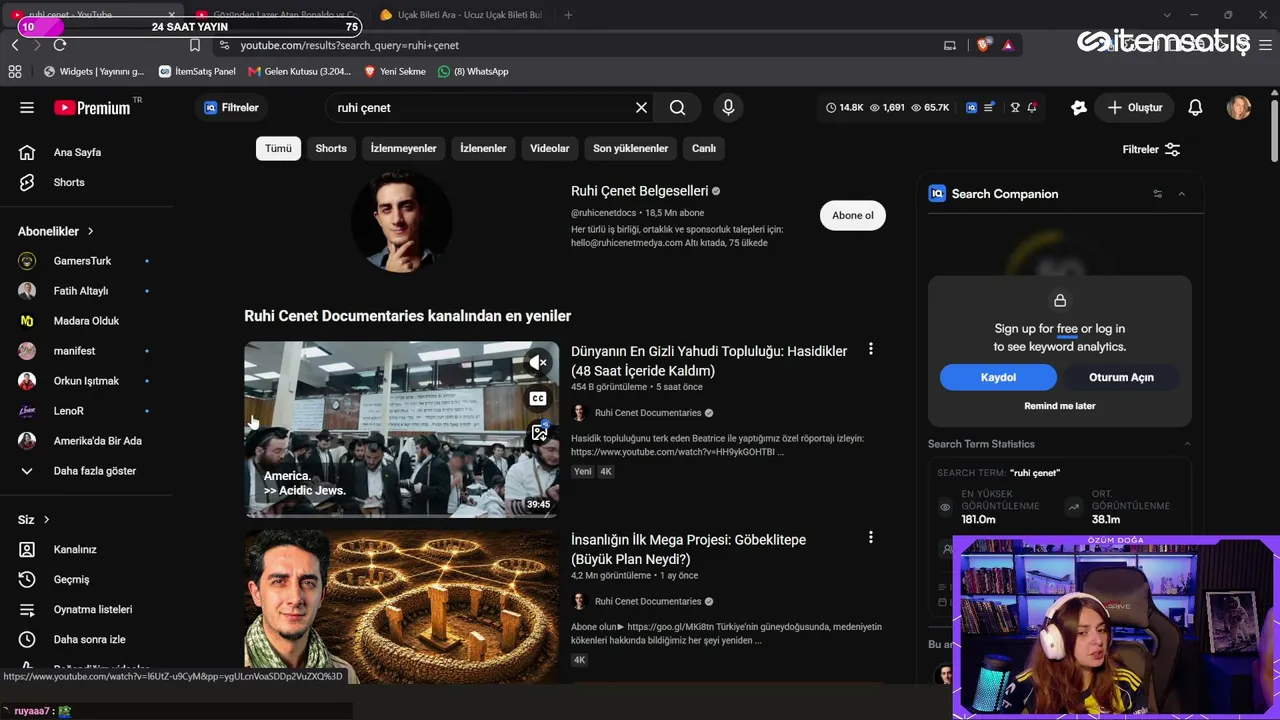
Task: Open the GamersTurk subscription
Action: (80, 261)
